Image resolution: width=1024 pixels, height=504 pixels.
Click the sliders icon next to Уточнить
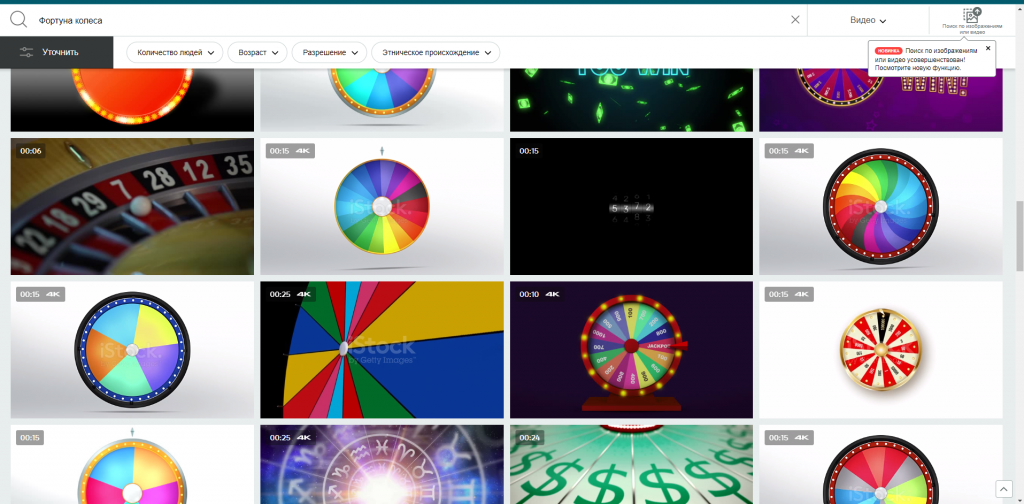(27, 52)
